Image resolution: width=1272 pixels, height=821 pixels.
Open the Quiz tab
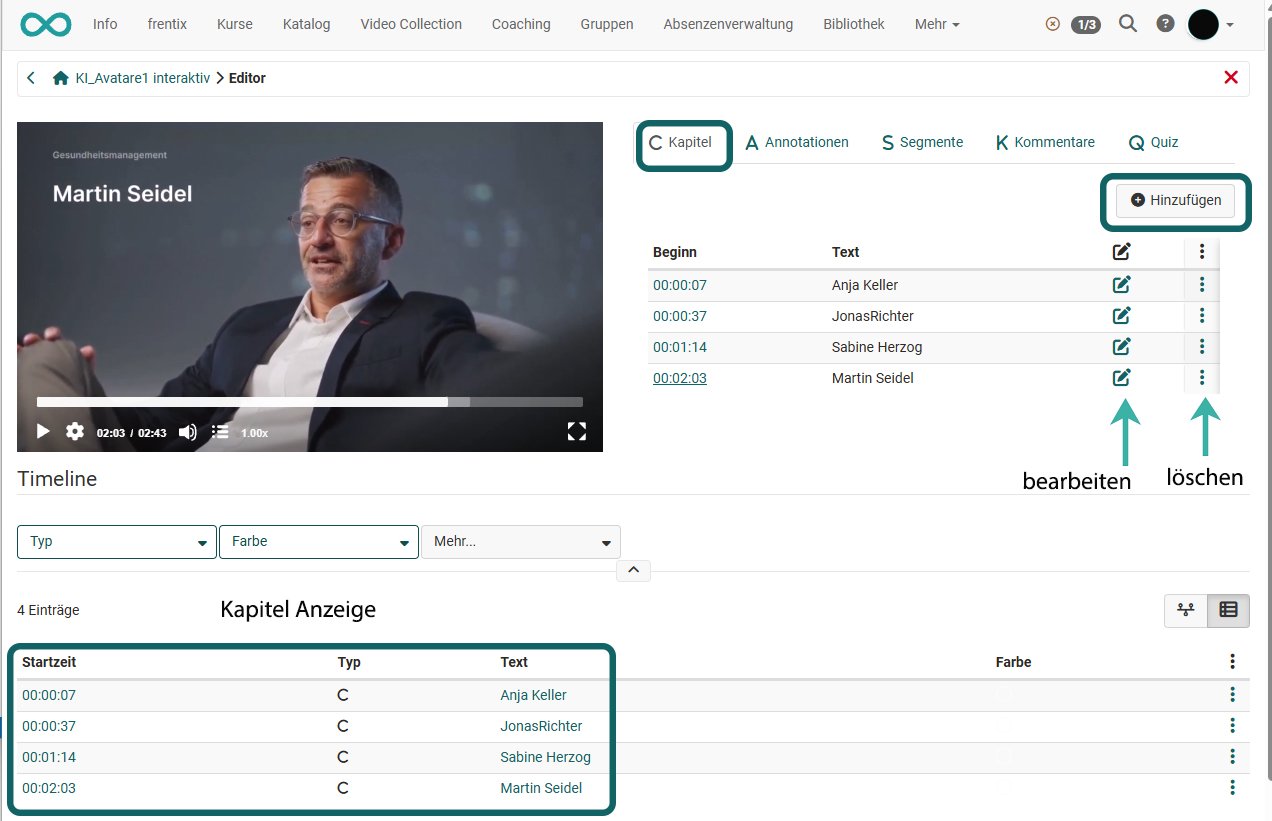pos(1154,142)
